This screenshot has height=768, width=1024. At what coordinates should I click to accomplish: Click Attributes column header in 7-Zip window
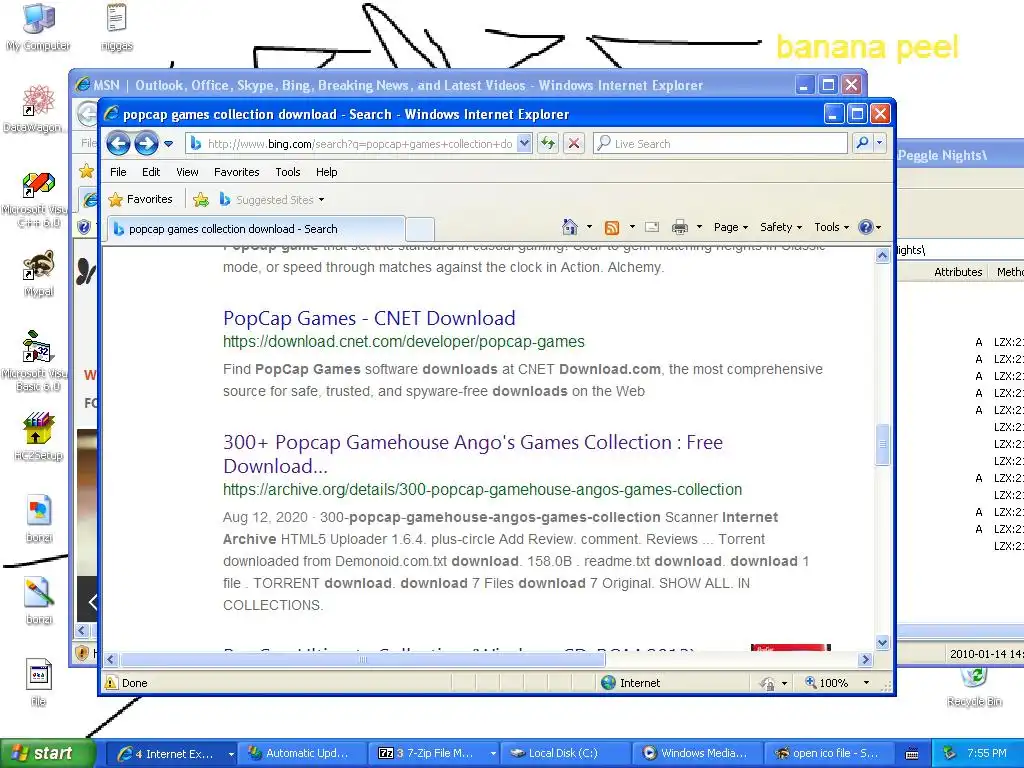pos(957,272)
